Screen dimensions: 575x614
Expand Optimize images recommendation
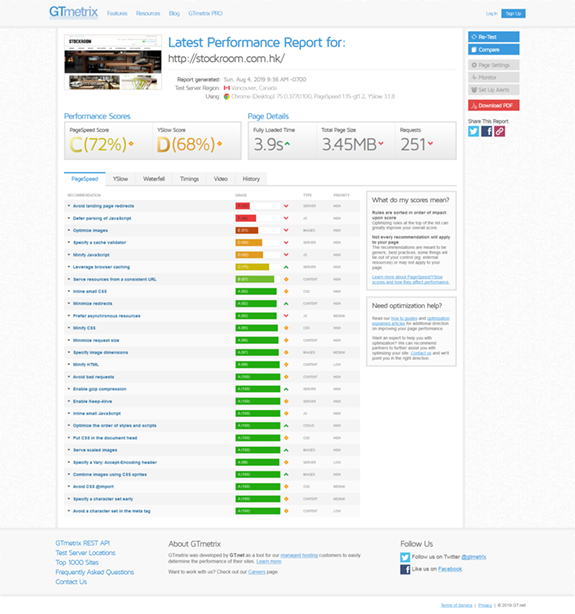(90, 230)
